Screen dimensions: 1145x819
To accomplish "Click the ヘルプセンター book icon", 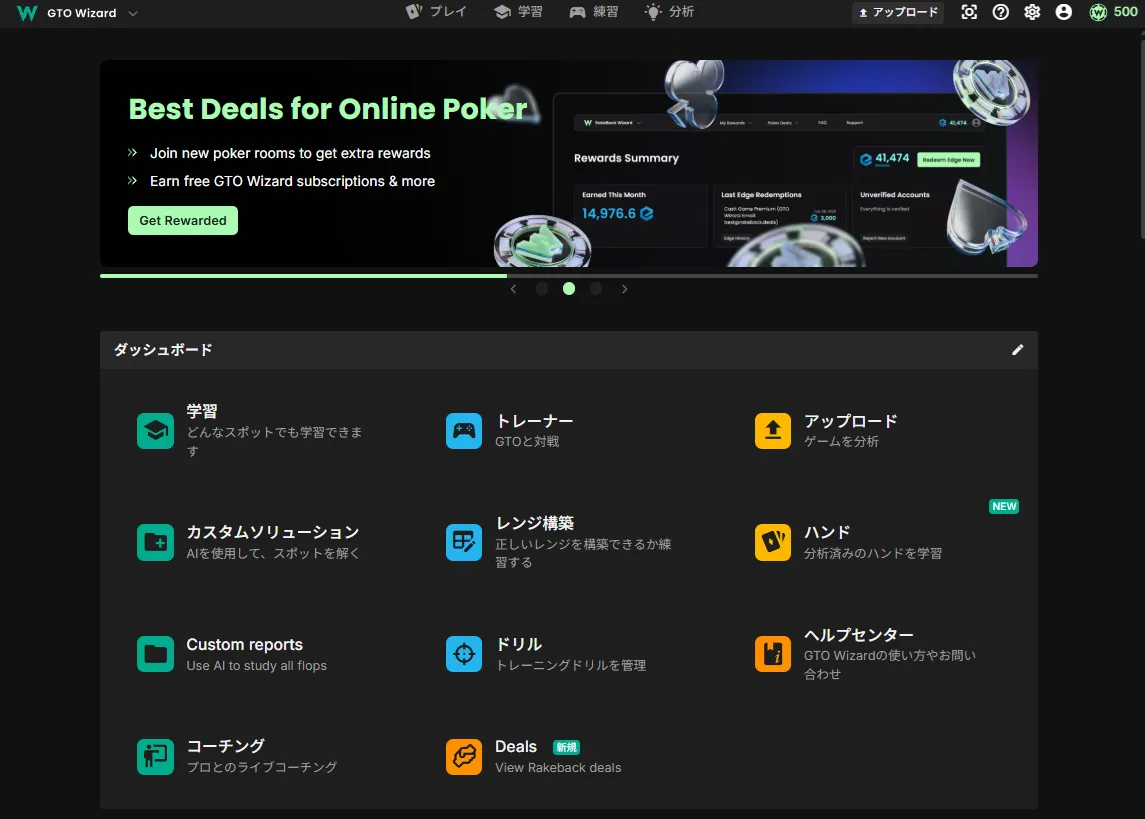I will click(x=772, y=654).
